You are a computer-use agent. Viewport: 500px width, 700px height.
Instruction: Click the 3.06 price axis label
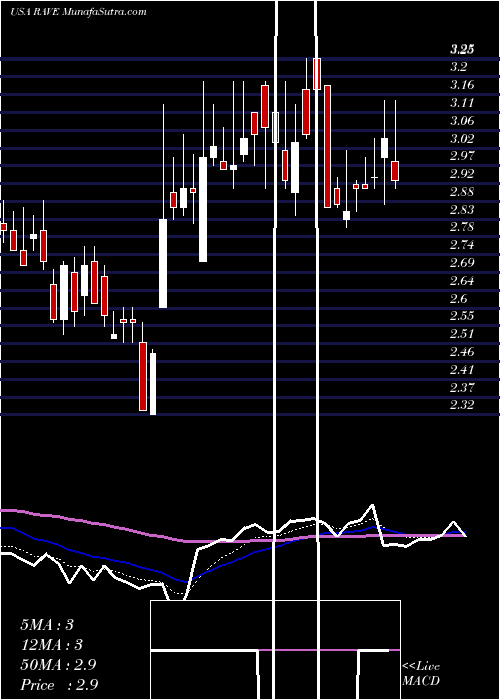point(462,121)
